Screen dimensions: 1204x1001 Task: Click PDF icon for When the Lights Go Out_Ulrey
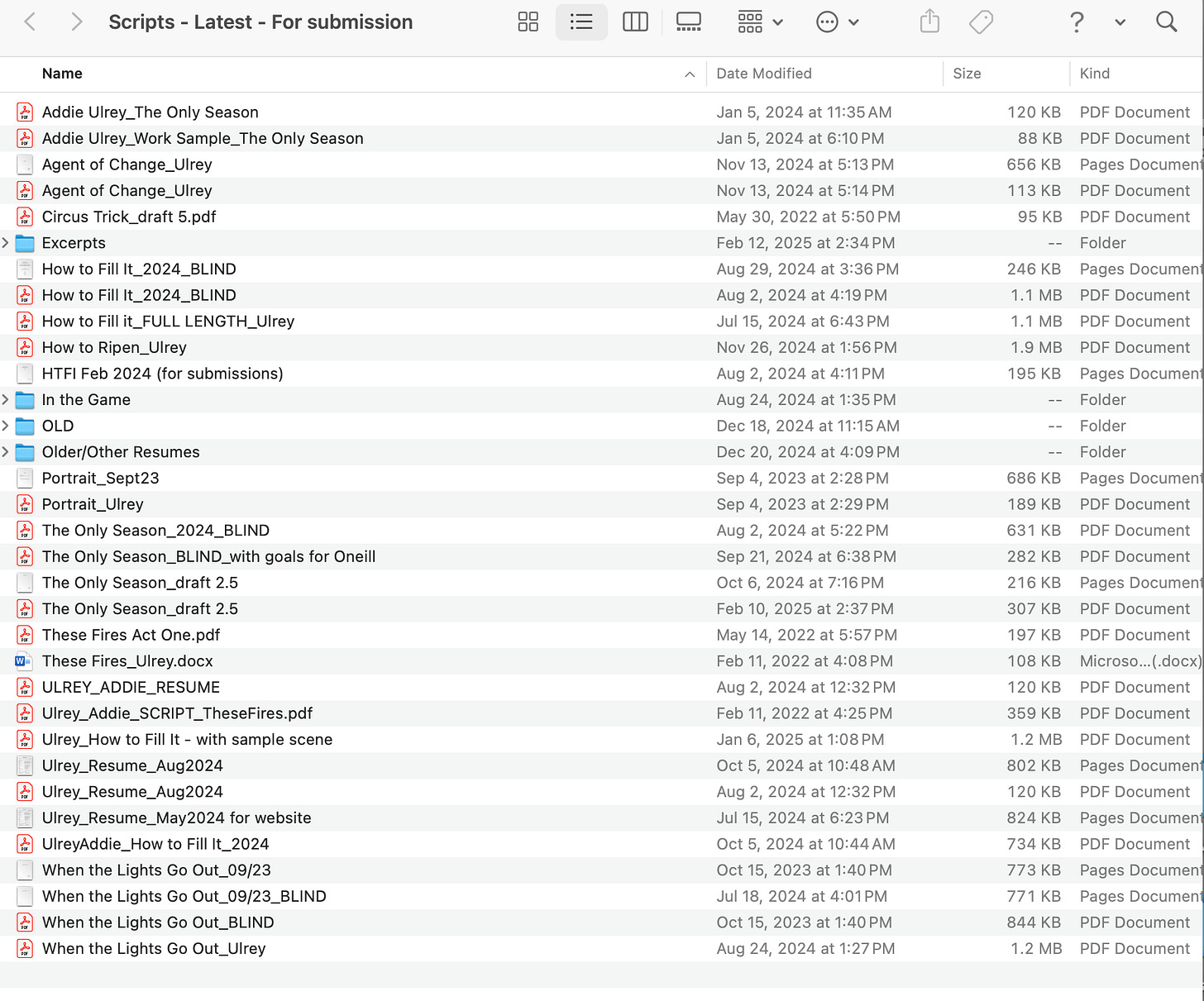pyautogui.click(x=25, y=948)
